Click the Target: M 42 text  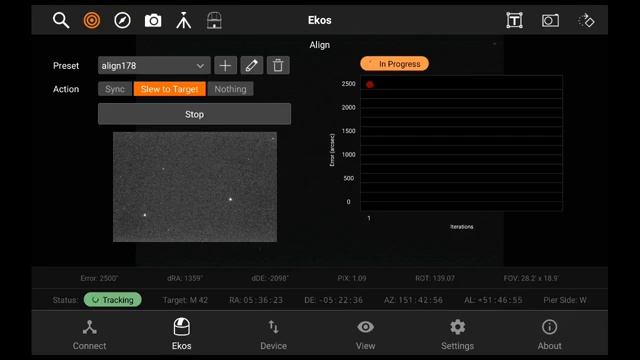[x=185, y=300]
